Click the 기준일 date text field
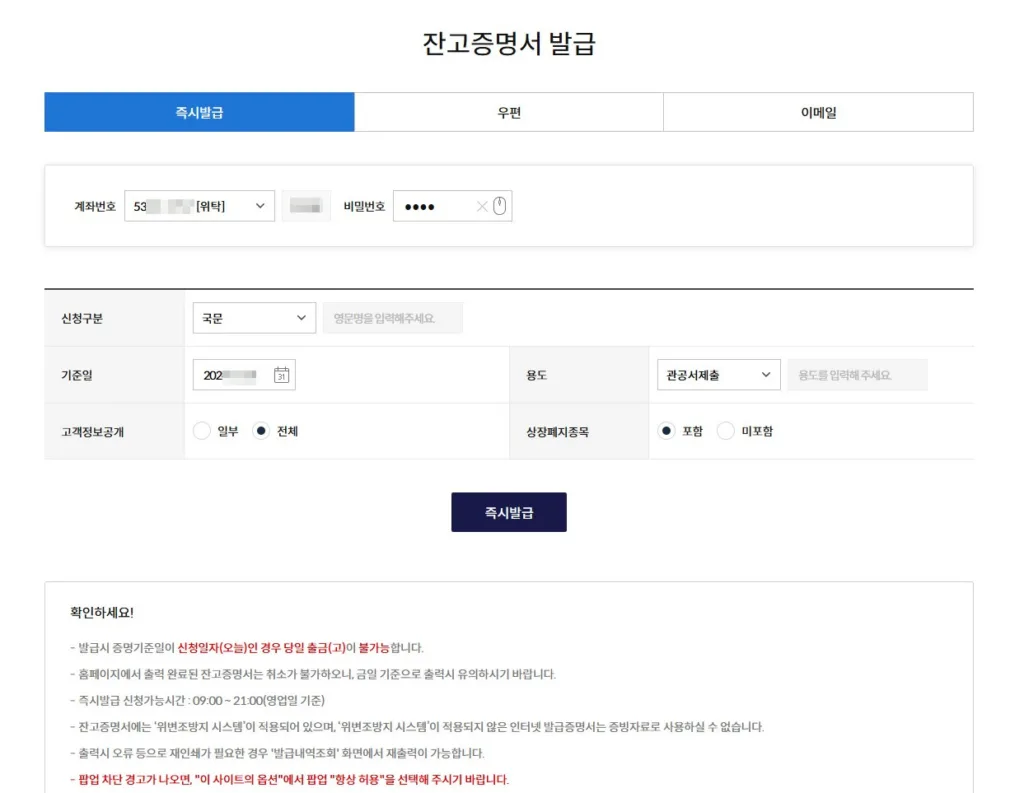Viewport: 1024px width, 793px height. (x=232, y=376)
